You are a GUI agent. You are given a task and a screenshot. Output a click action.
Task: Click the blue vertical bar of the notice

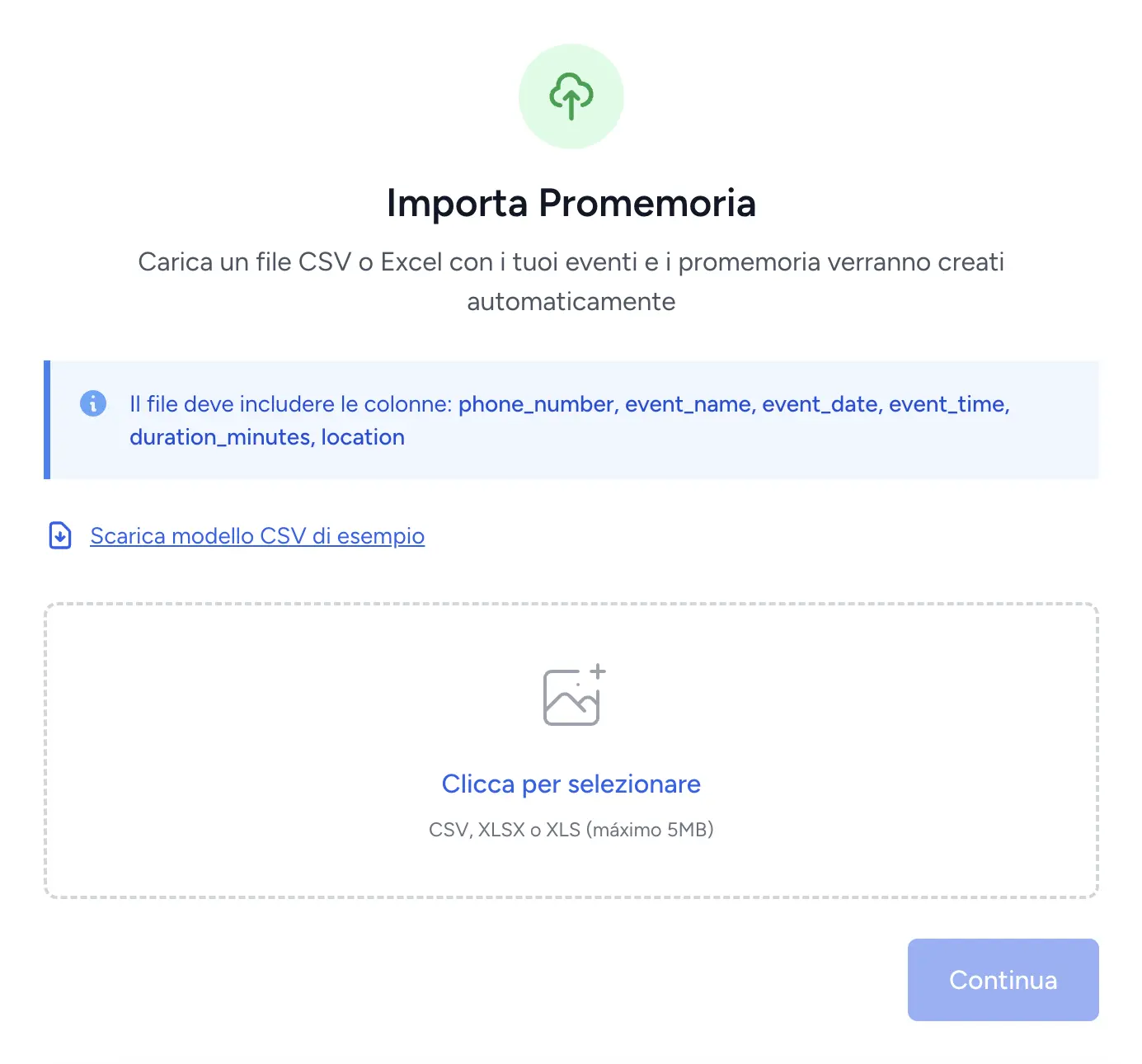(47, 419)
